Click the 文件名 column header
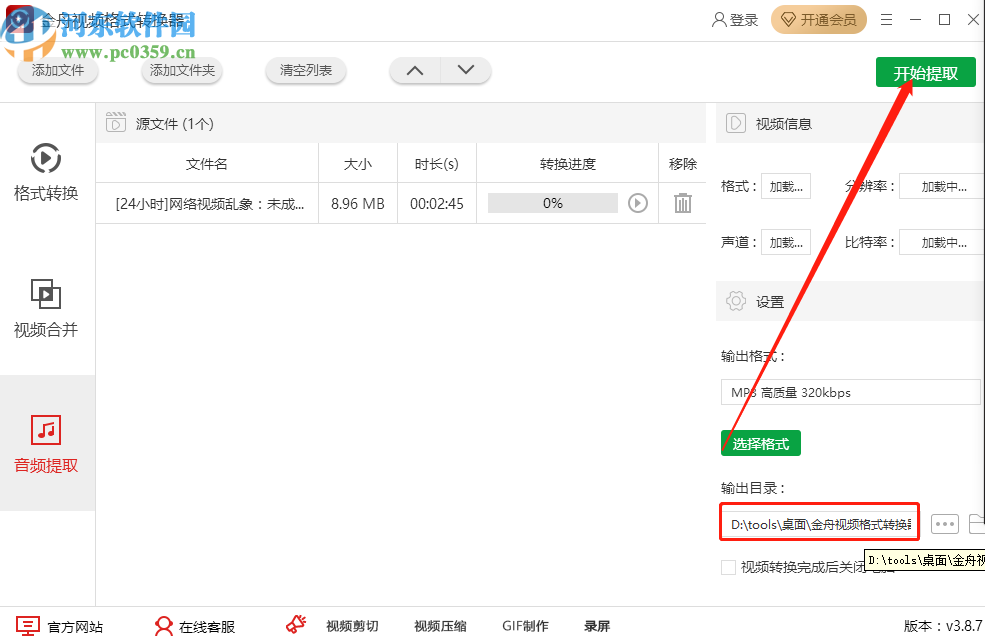 pos(207,164)
